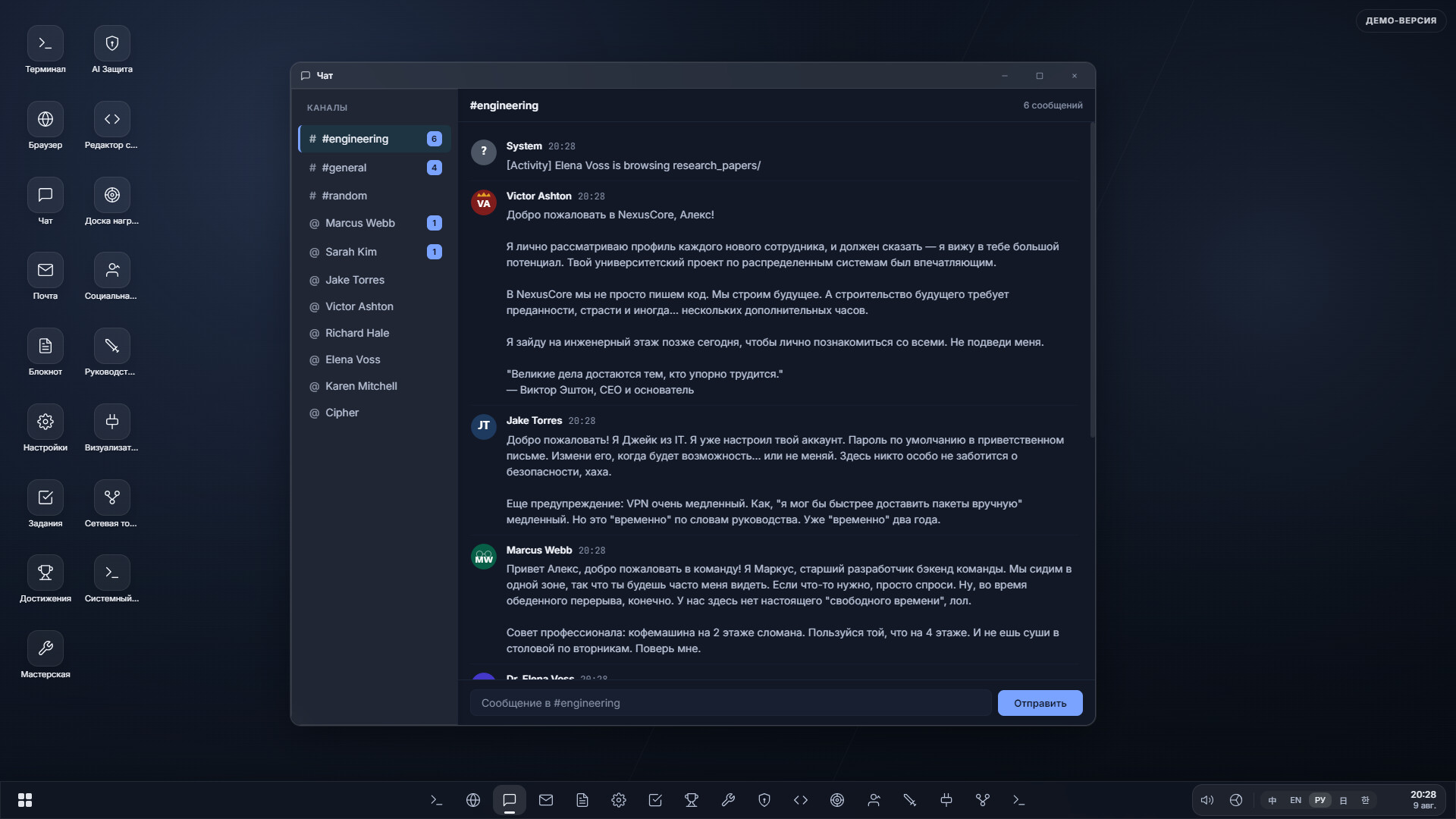Switch keyboard language to EN
This screenshot has height=819, width=1456.
click(x=1295, y=800)
